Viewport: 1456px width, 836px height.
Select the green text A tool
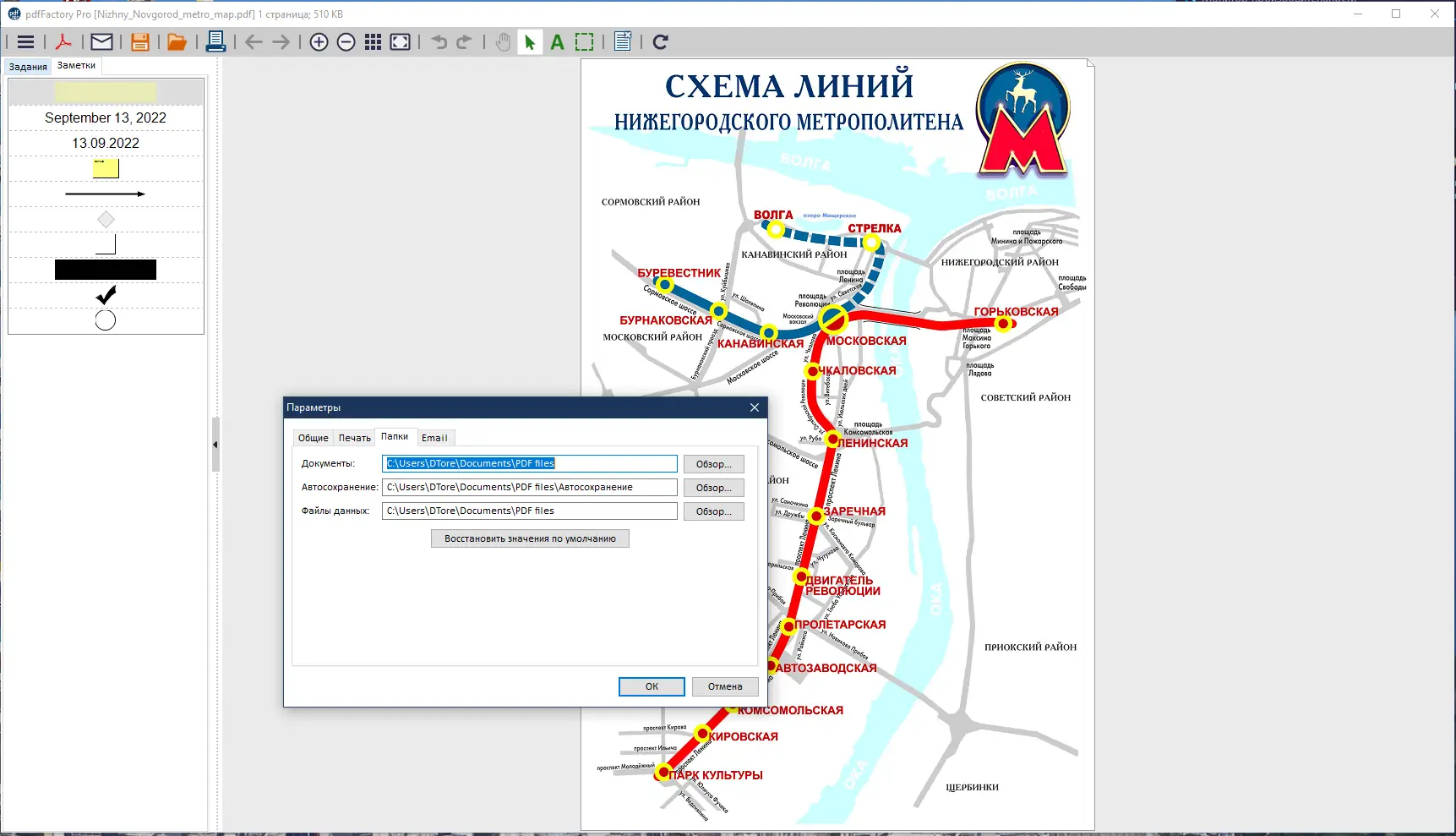557,42
